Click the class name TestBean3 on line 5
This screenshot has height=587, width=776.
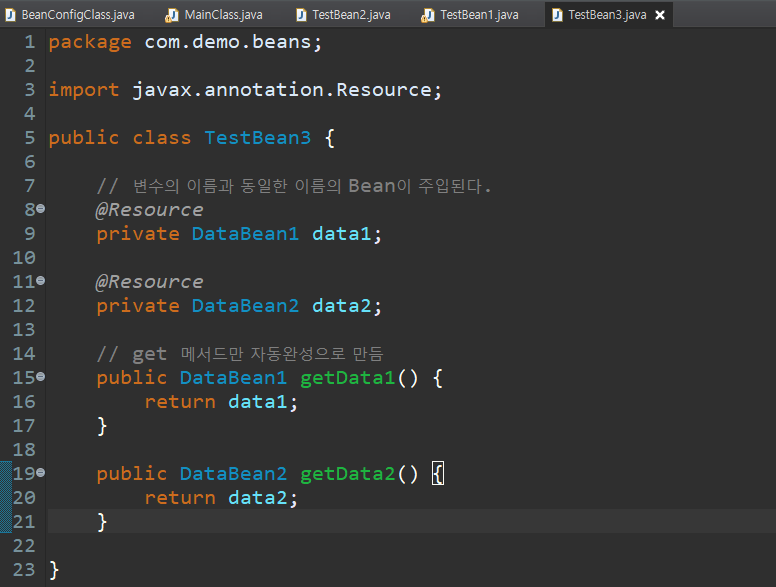click(x=258, y=138)
